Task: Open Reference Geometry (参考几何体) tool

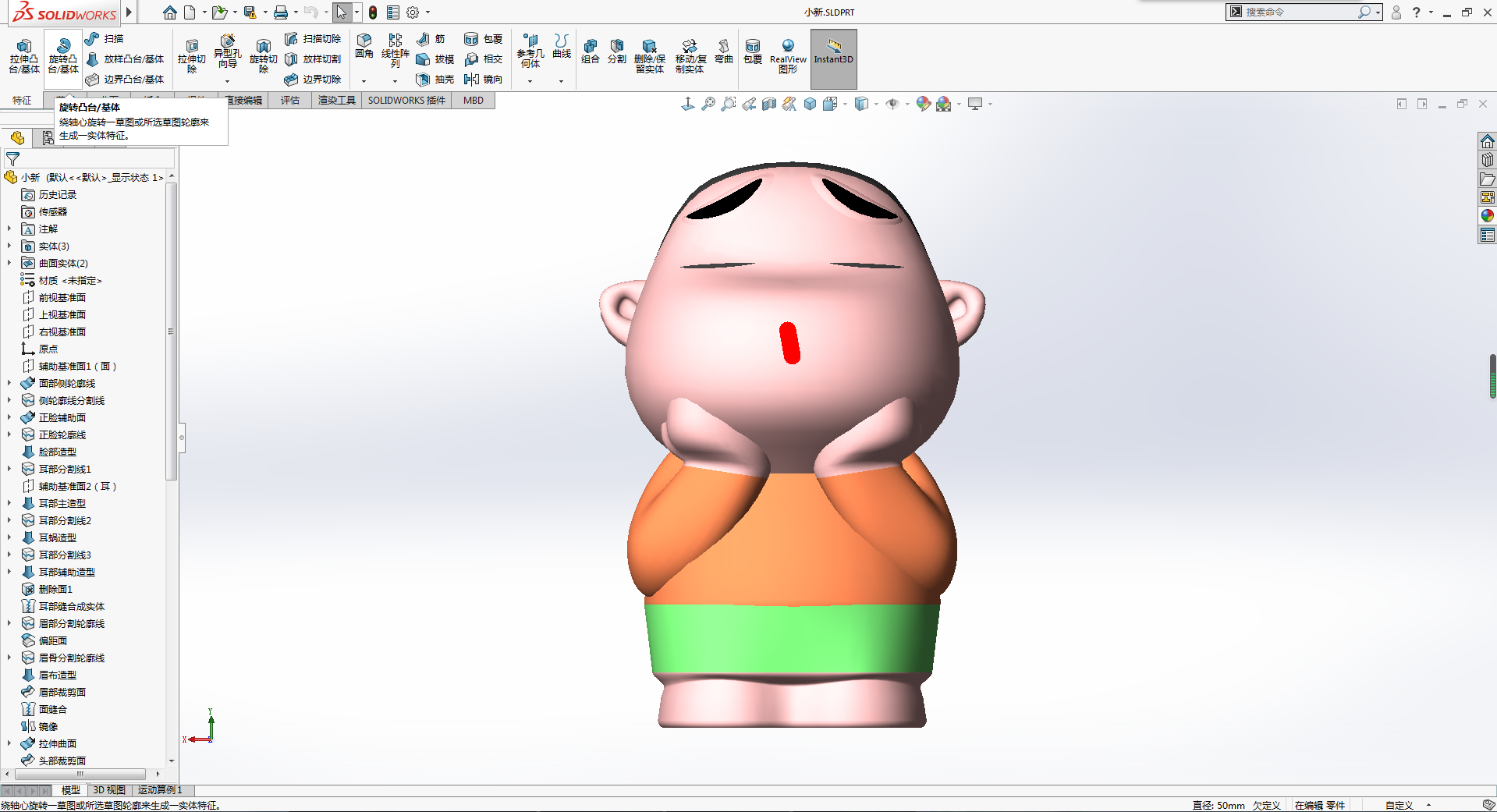Action: tap(530, 51)
